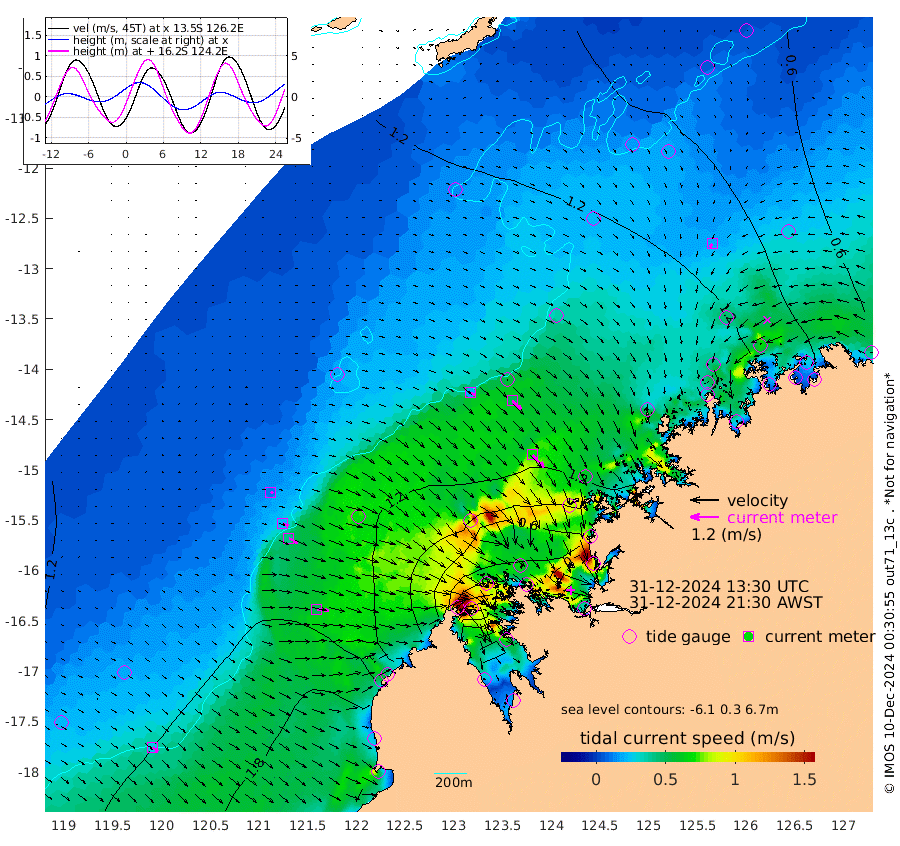Screen dimensions: 900x846
Task: Select the magenta x marker near 13.5S 126.2E
Action: point(766,320)
